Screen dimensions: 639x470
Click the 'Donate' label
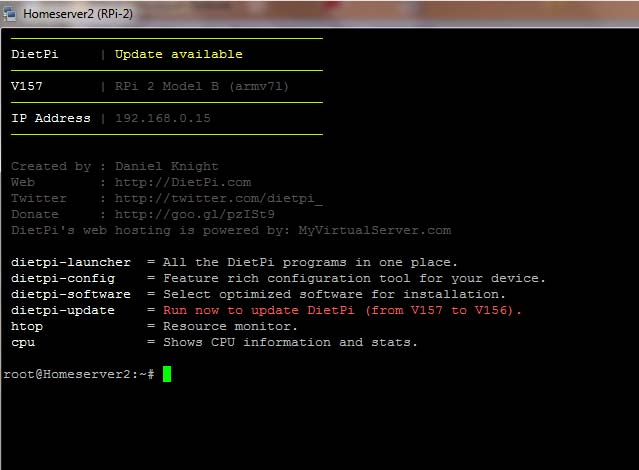pyautogui.click(x=35, y=214)
